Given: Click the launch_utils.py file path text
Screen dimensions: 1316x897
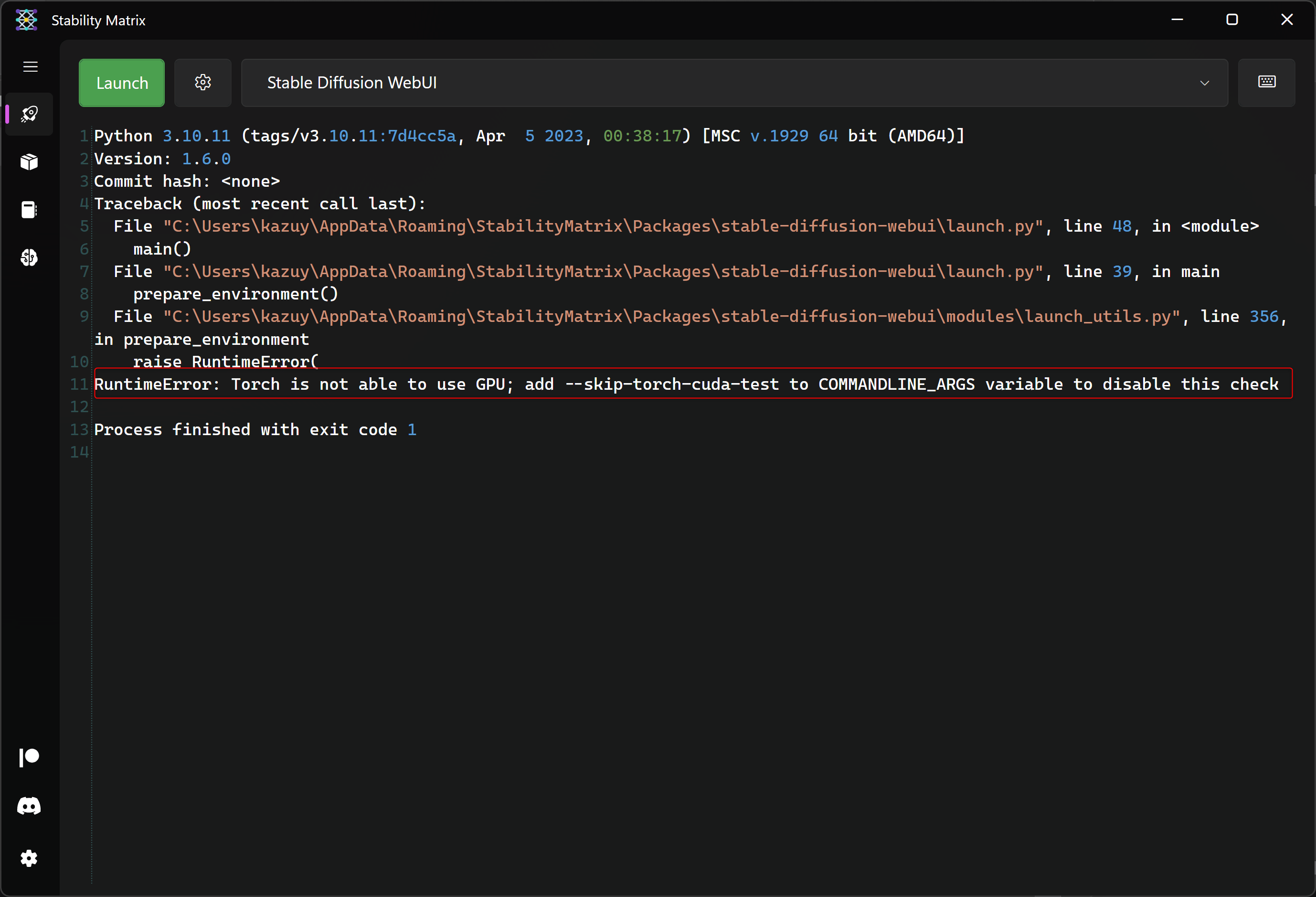Looking at the screenshot, I should (671, 317).
